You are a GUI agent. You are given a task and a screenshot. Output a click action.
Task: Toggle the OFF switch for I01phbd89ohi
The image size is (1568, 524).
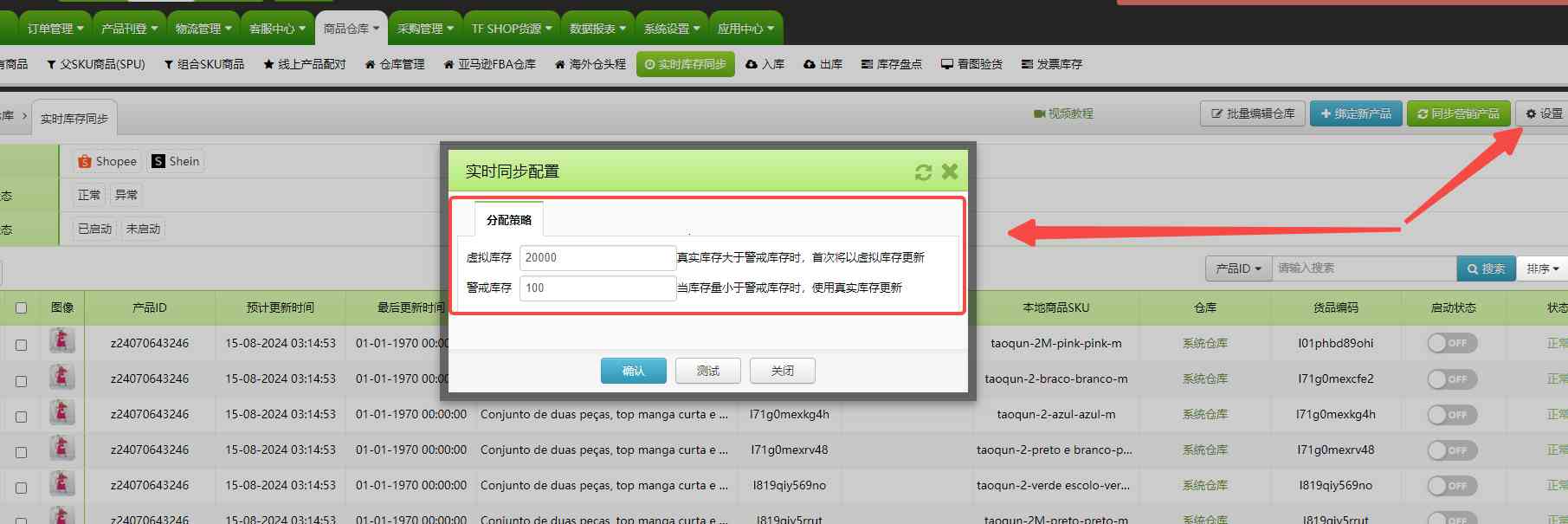point(1452,343)
